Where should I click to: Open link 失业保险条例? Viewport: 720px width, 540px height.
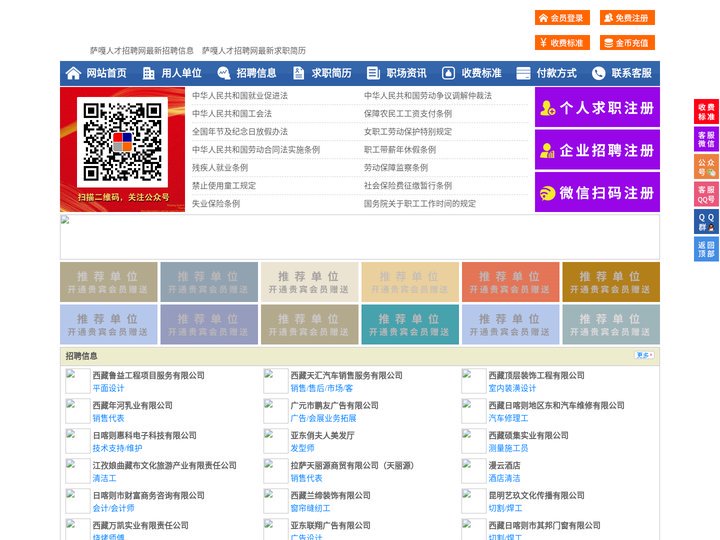click(x=216, y=203)
